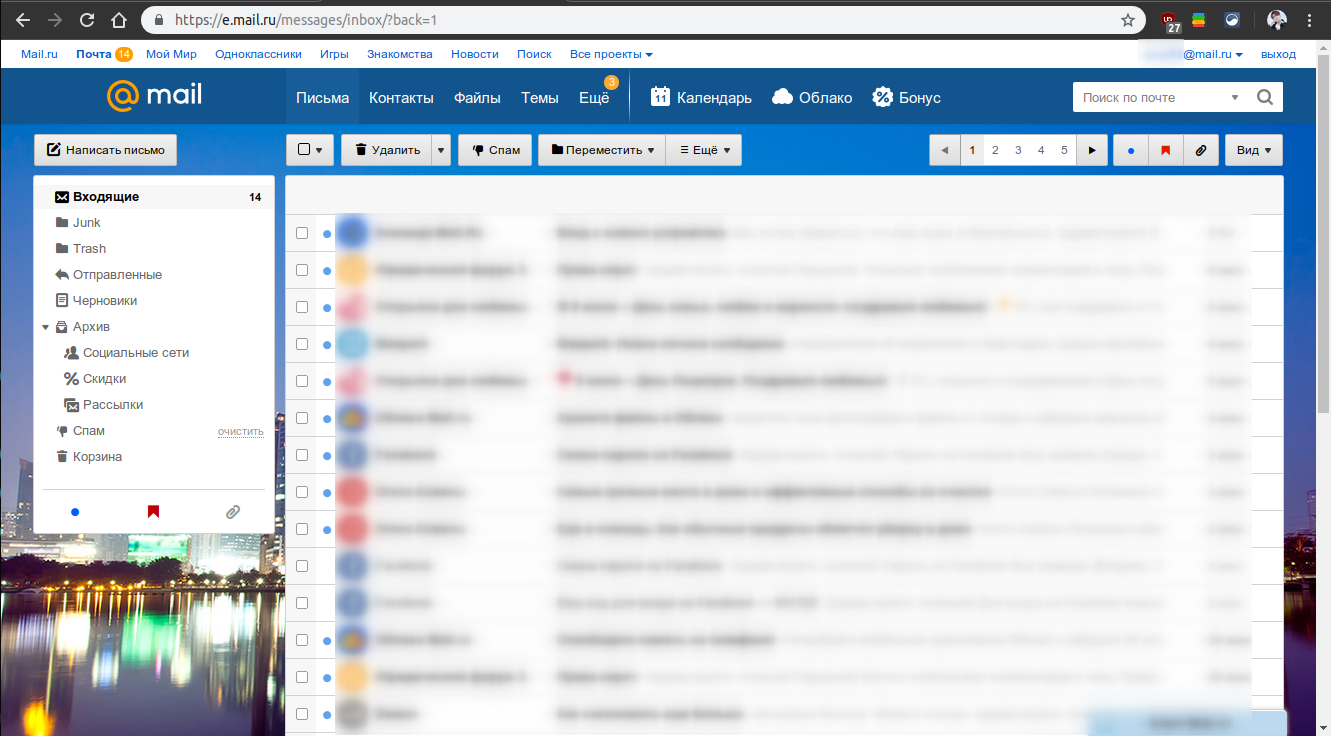Show attachments via sidebar paperclip icon
Viewport: 1331px width, 736px height.
click(x=233, y=512)
